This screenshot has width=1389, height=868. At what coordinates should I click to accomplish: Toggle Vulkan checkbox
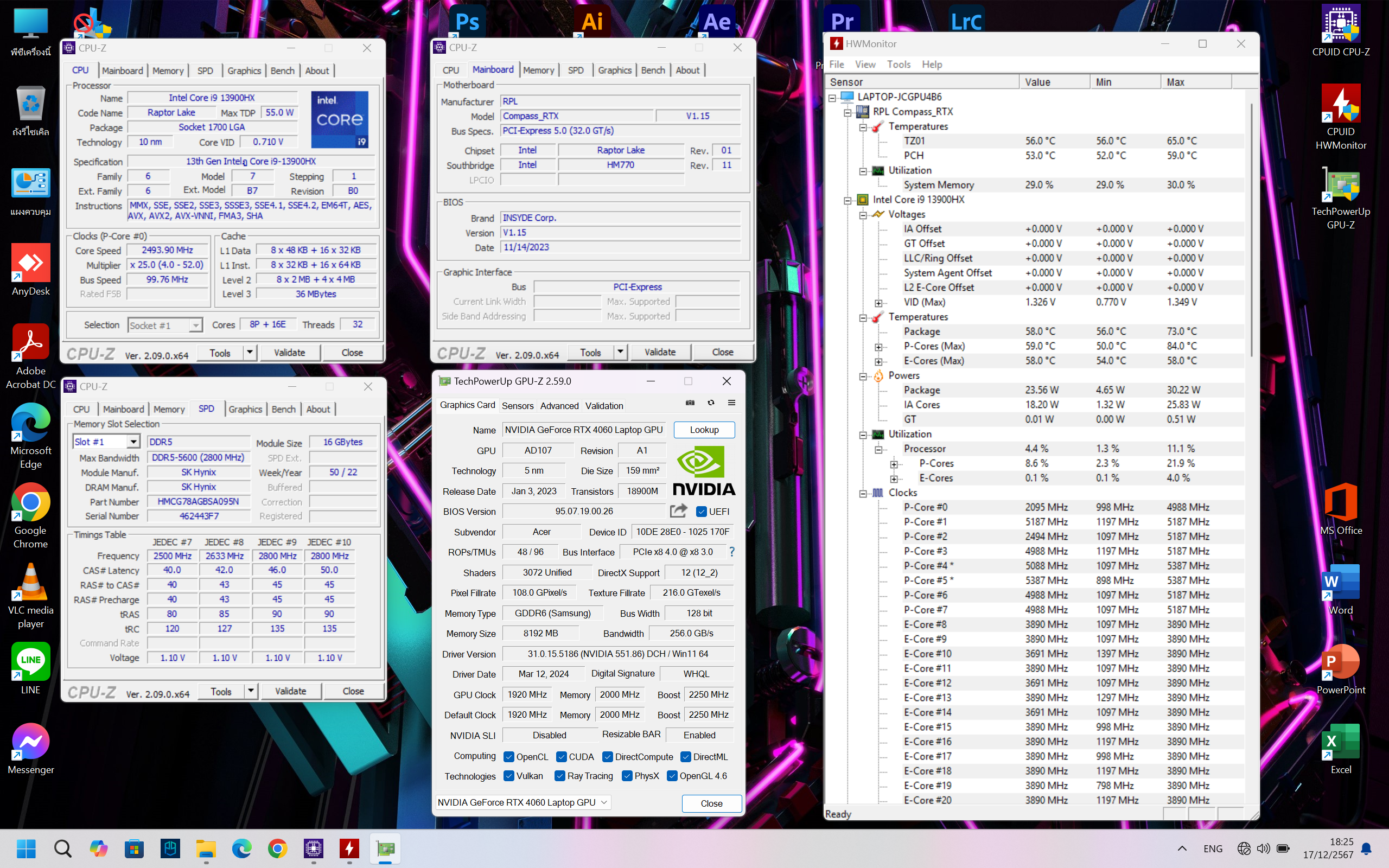point(508,776)
